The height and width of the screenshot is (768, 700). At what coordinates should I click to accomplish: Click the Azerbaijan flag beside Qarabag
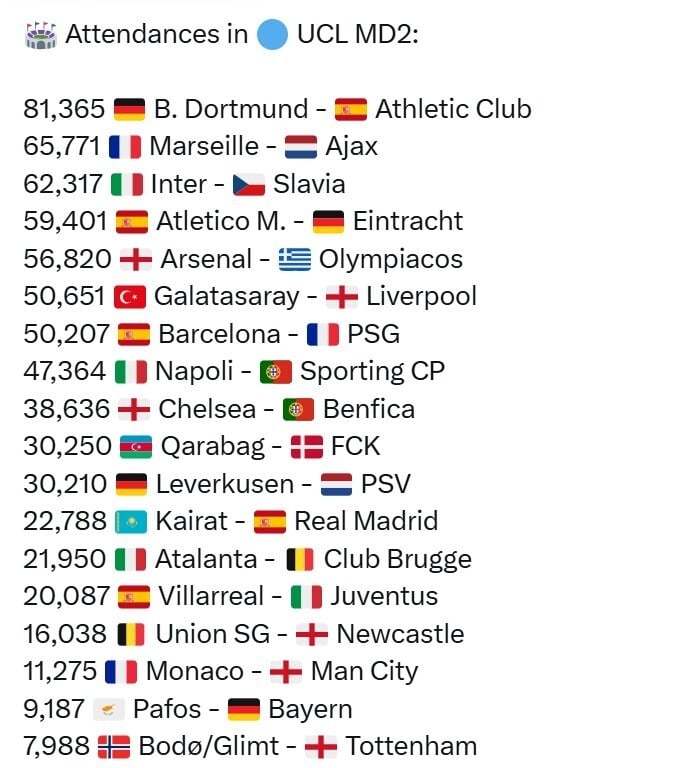click(135, 447)
